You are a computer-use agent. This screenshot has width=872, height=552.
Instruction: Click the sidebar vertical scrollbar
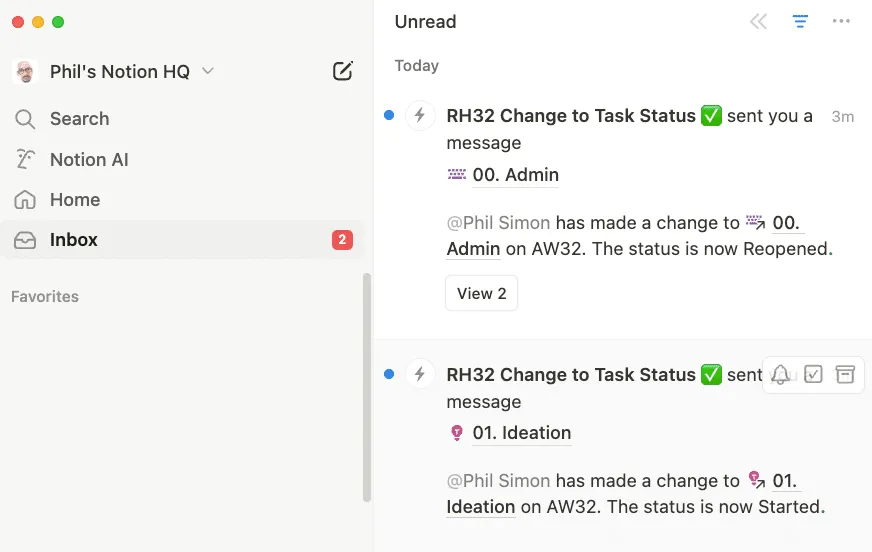click(366, 387)
